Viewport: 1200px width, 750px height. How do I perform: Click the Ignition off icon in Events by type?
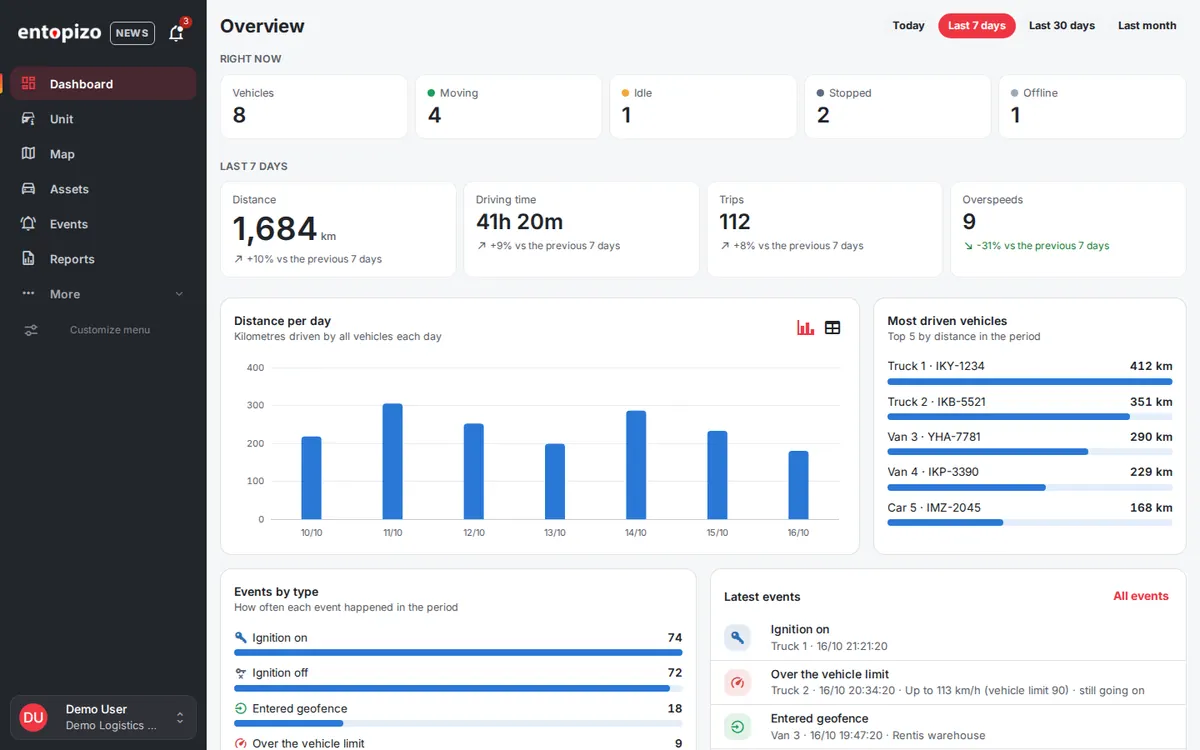point(240,673)
